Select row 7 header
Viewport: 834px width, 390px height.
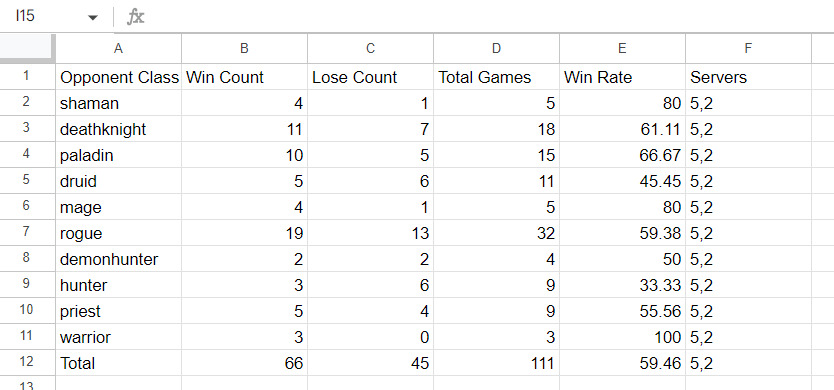[28, 233]
